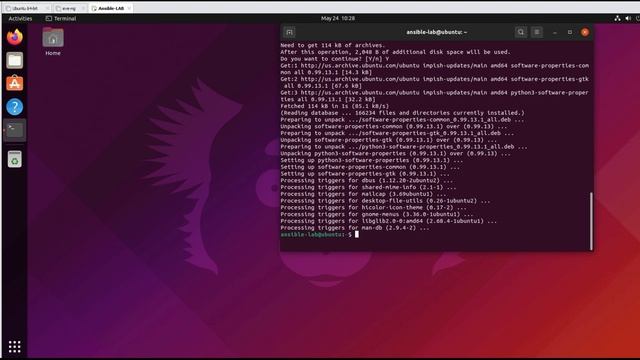Minimize the terminal window
Screen dimensions: 640x360
tap(555, 32)
